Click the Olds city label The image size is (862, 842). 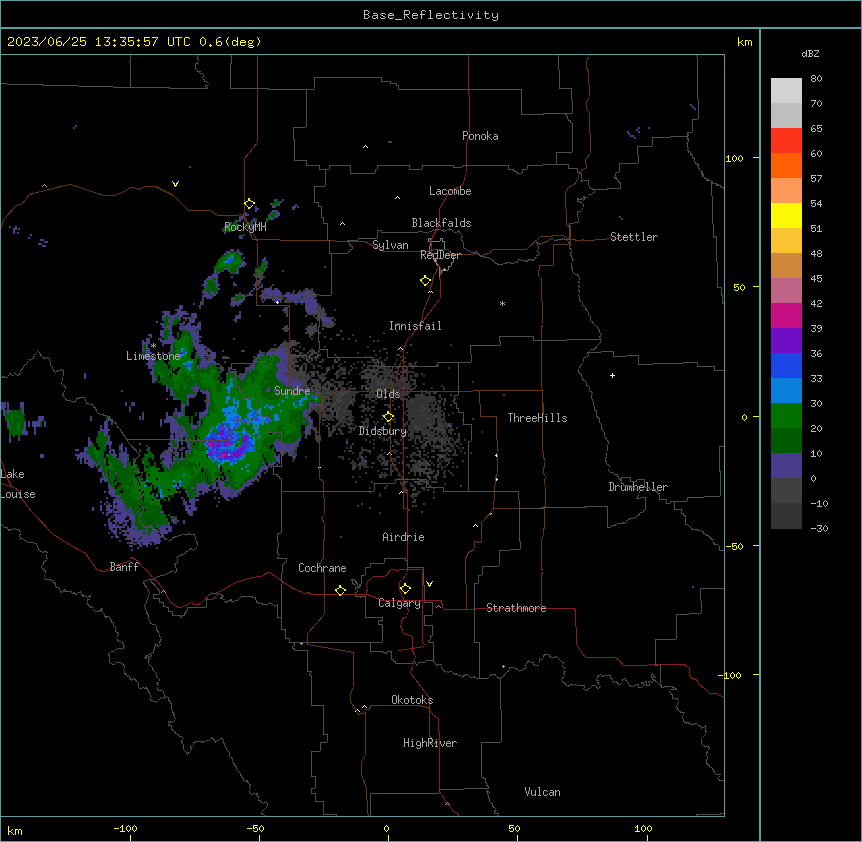(388, 394)
